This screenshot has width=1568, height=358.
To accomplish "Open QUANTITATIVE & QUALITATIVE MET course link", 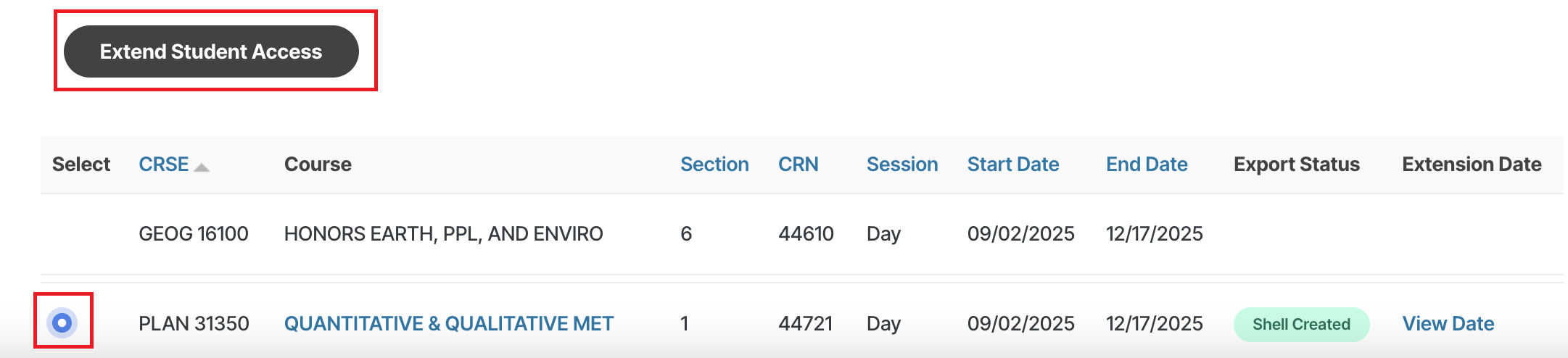I will coord(449,323).
